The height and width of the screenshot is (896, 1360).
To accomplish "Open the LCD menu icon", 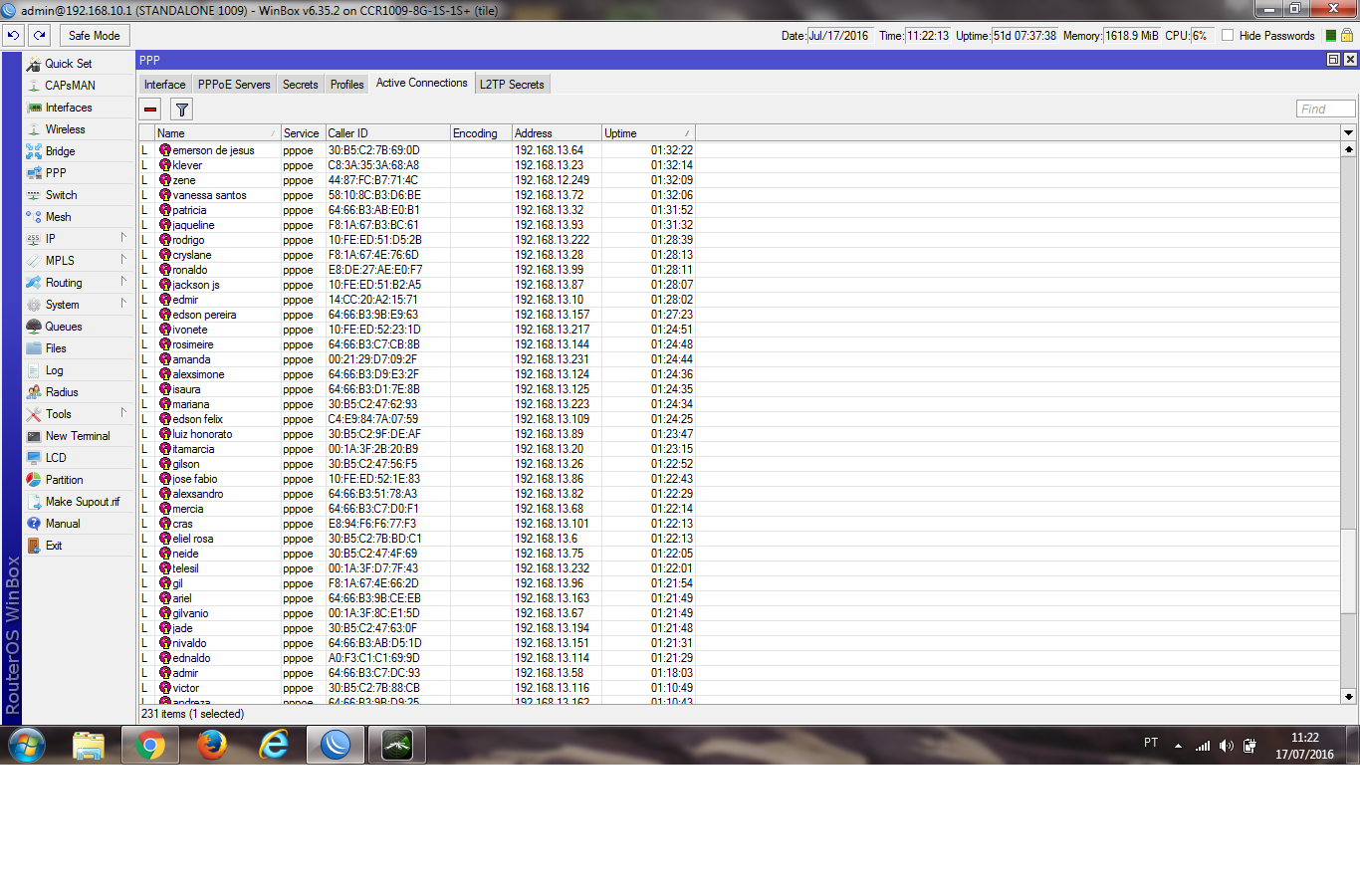I will pos(34,458).
